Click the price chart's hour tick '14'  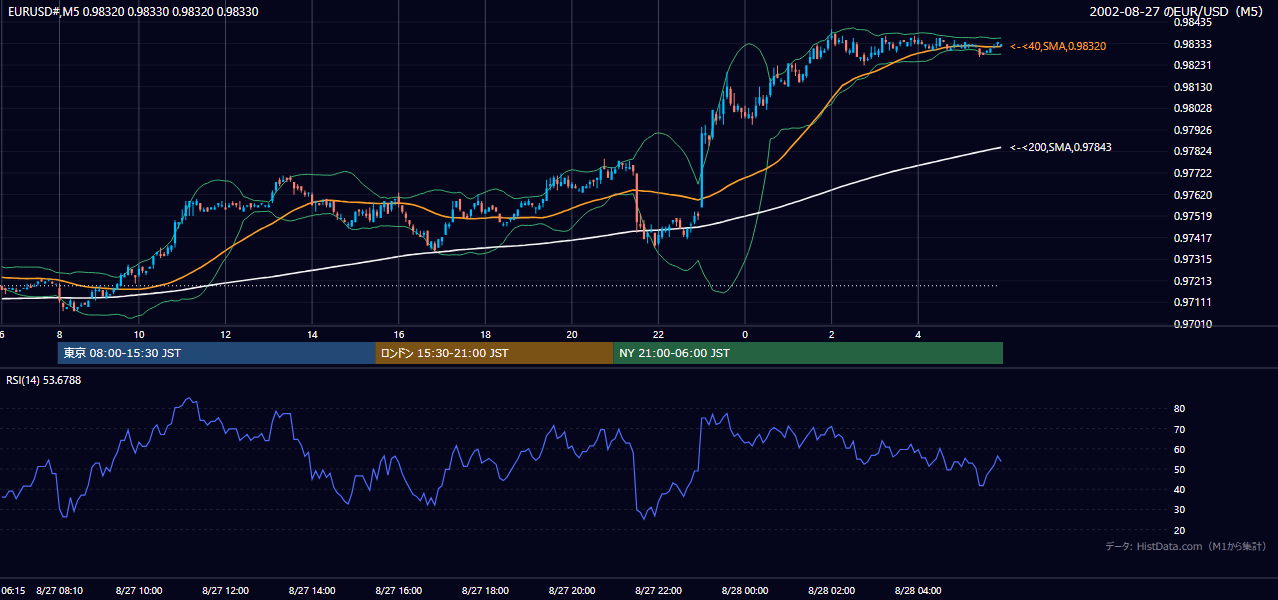click(312, 335)
